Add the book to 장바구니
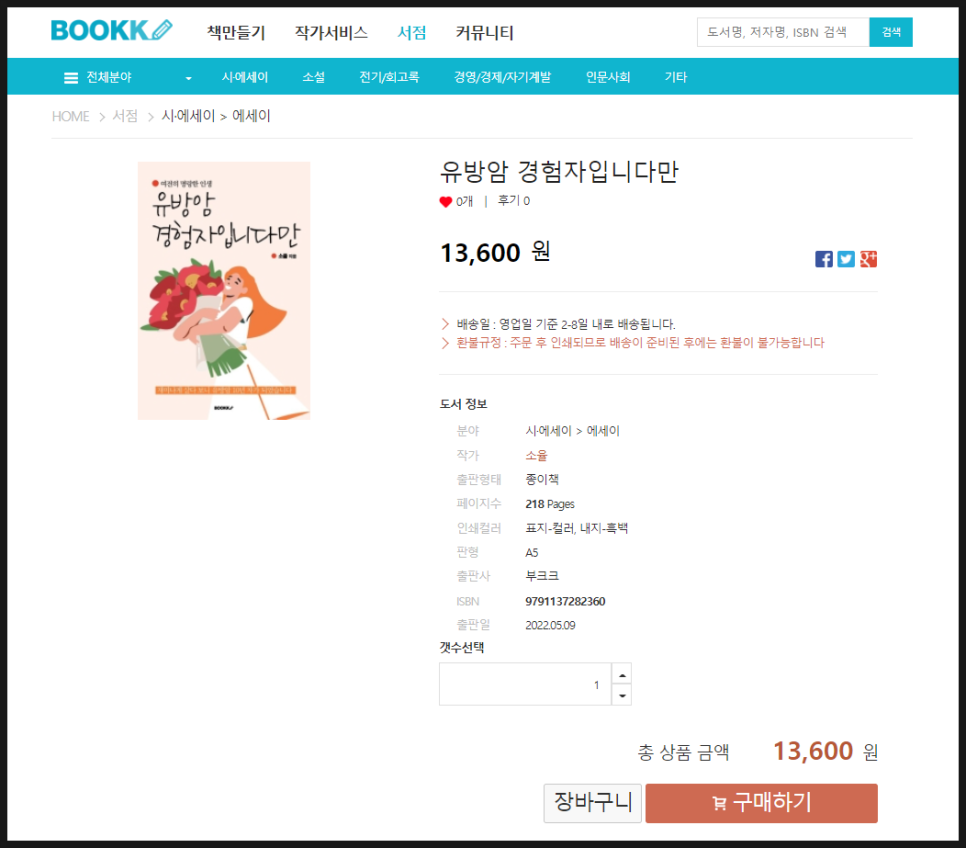 tap(593, 803)
